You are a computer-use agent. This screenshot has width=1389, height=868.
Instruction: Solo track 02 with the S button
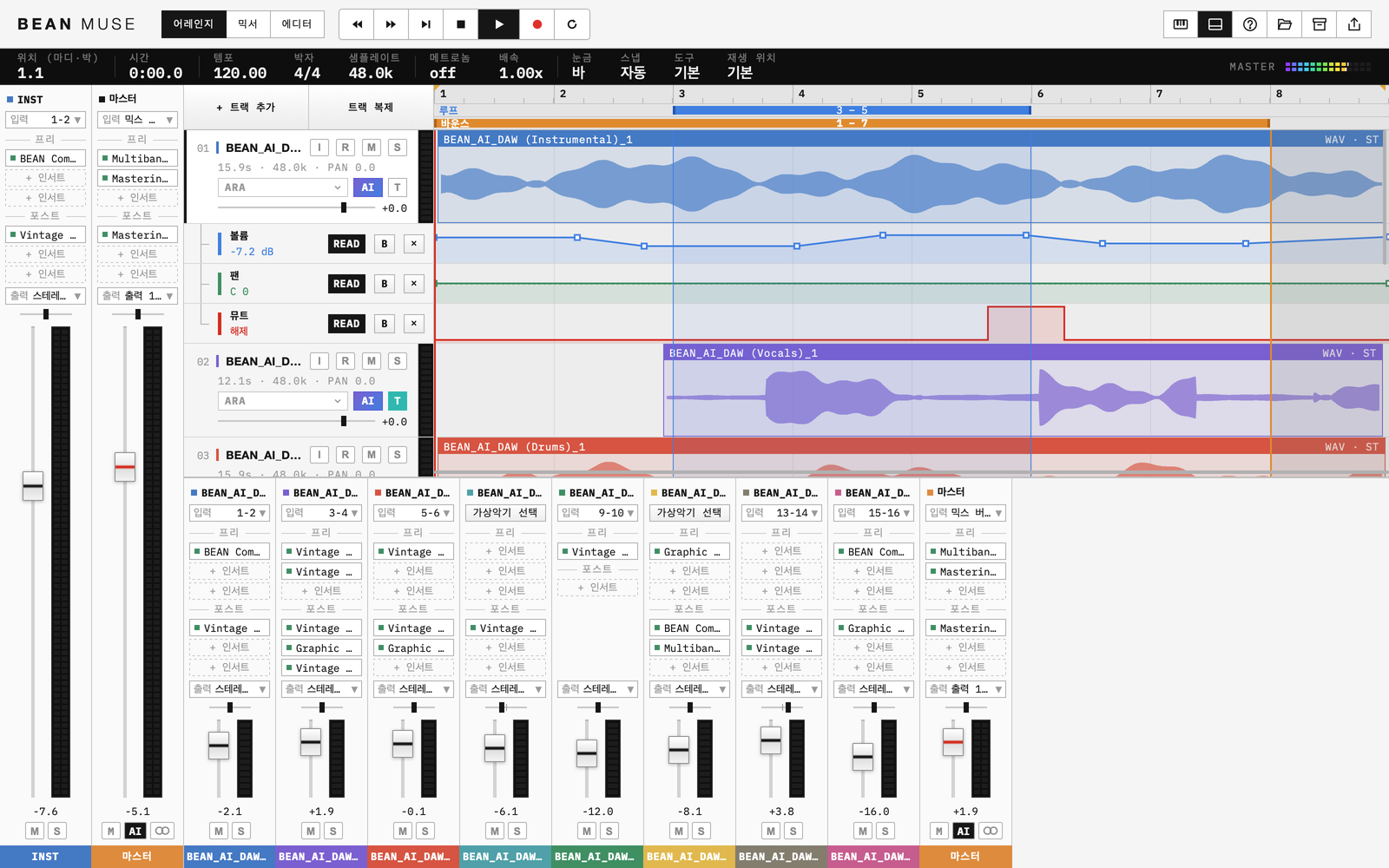(x=398, y=361)
